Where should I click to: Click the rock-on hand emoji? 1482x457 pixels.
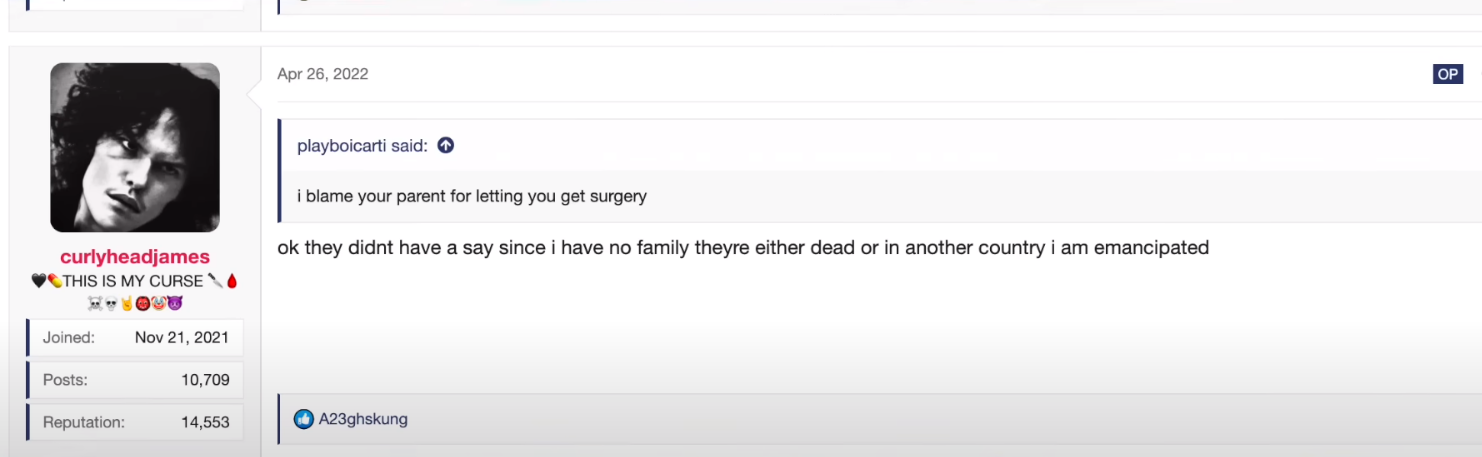click(x=127, y=303)
